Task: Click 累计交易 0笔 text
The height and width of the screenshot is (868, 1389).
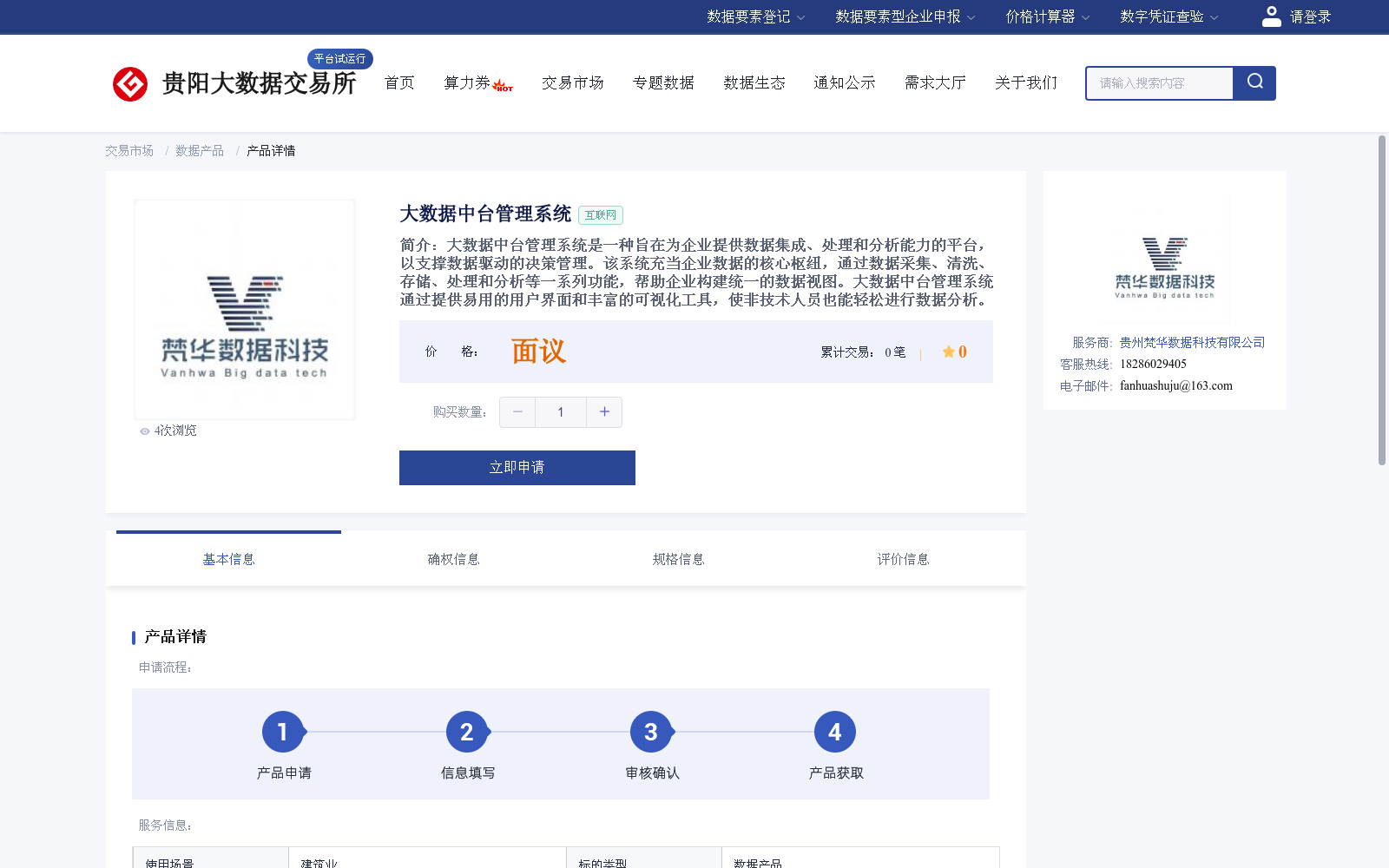Action: pos(863,352)
